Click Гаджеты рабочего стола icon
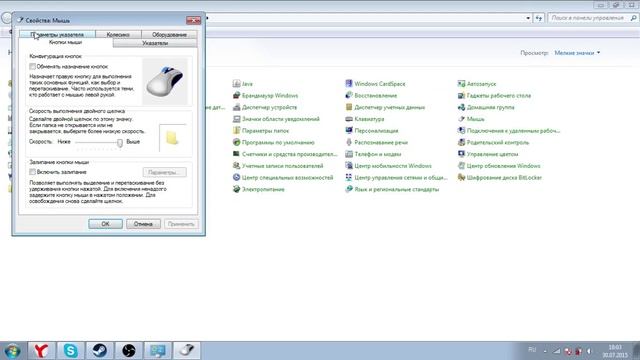 461,96
